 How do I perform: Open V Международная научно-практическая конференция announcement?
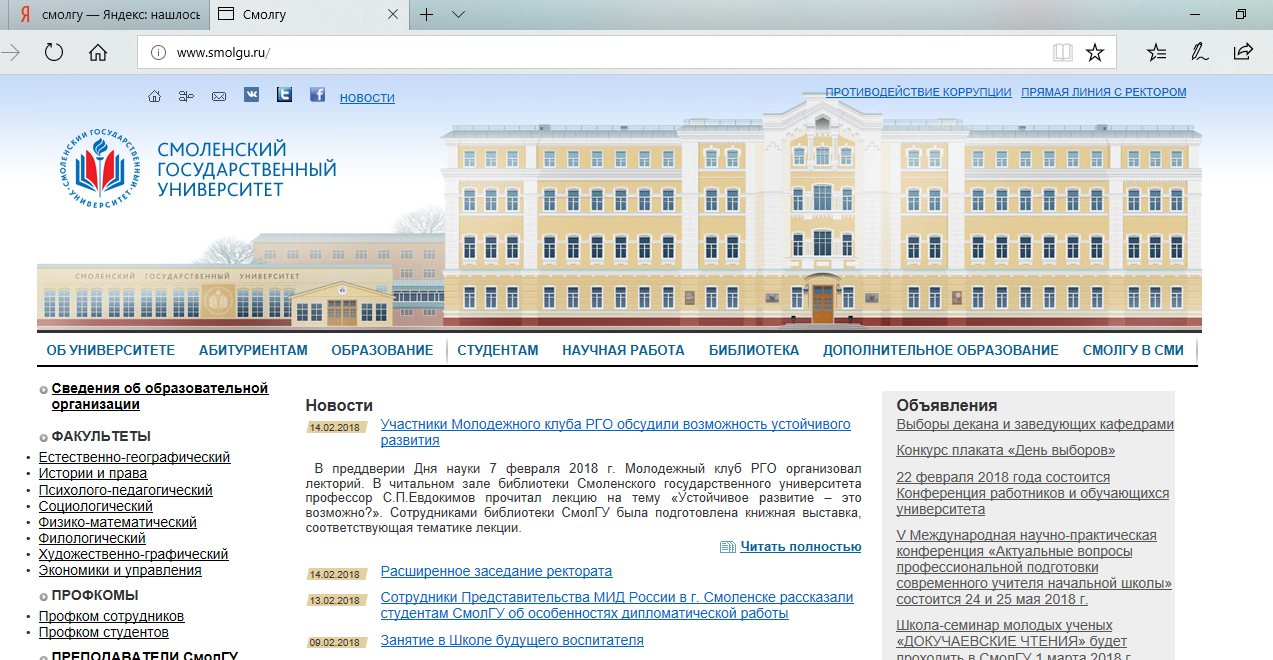(1034, 567)
